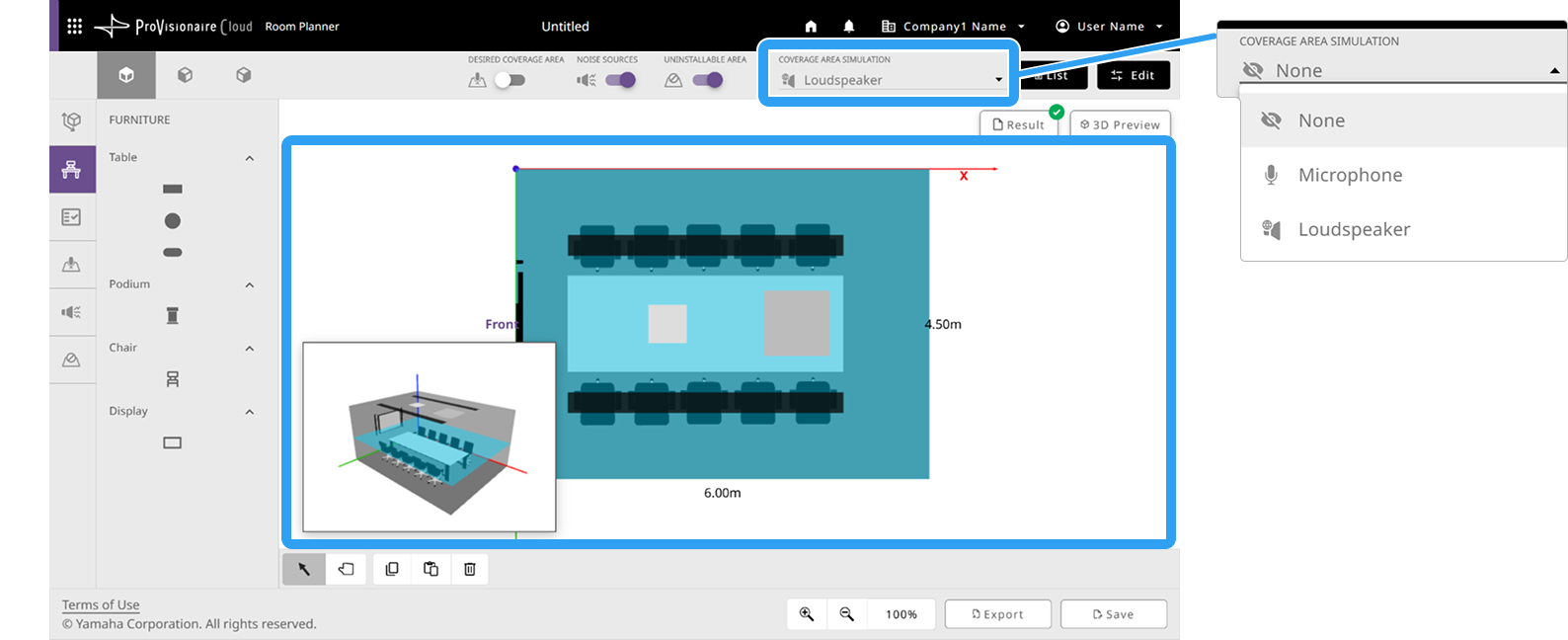Toggle the Desired Coverage Area switch
This screenshot has width=1568, height=640.
[x=510, y=80]
